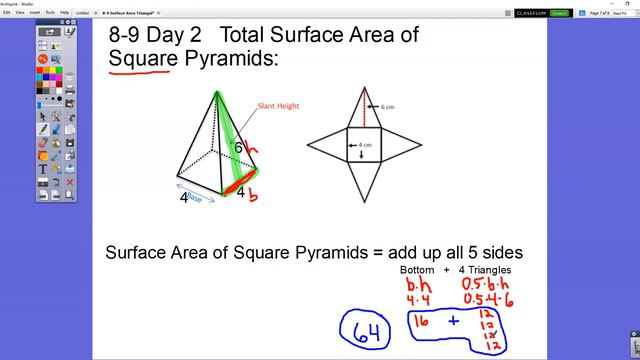
Task: Open the Tools wrench-and-screen icon
Action: 56,59
